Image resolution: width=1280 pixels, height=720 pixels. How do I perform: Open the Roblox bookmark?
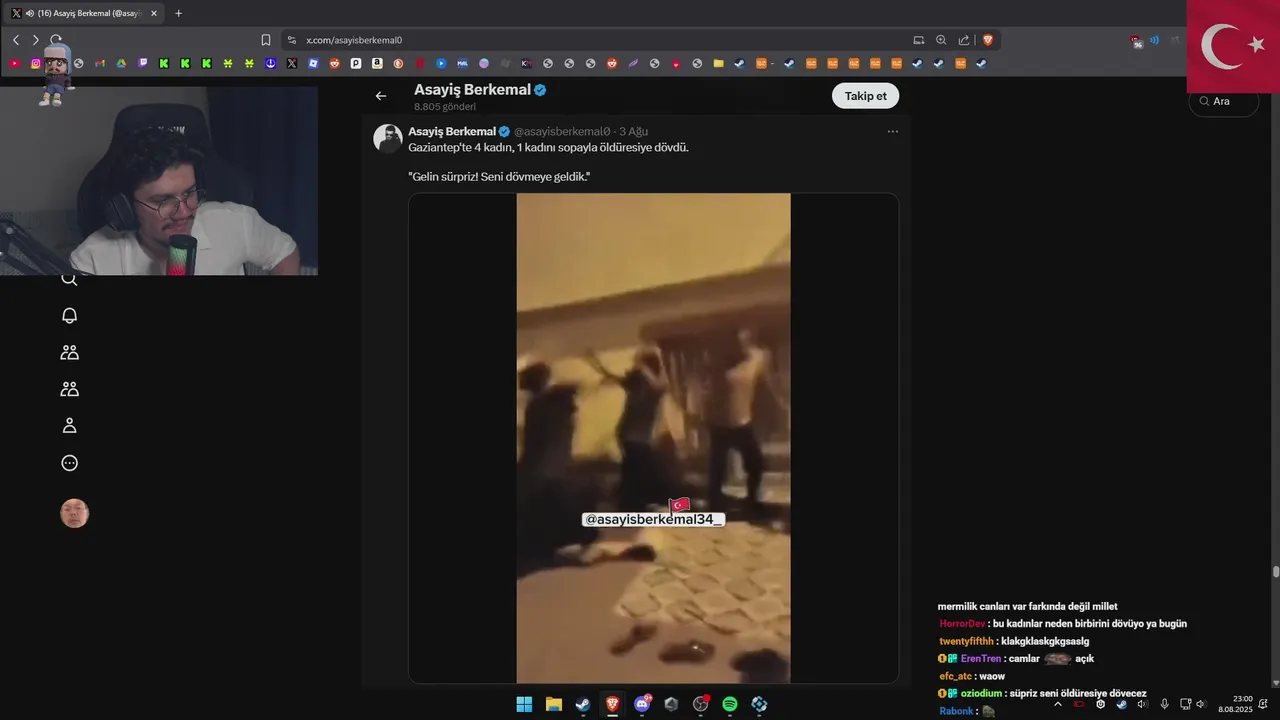click(313, 63)
